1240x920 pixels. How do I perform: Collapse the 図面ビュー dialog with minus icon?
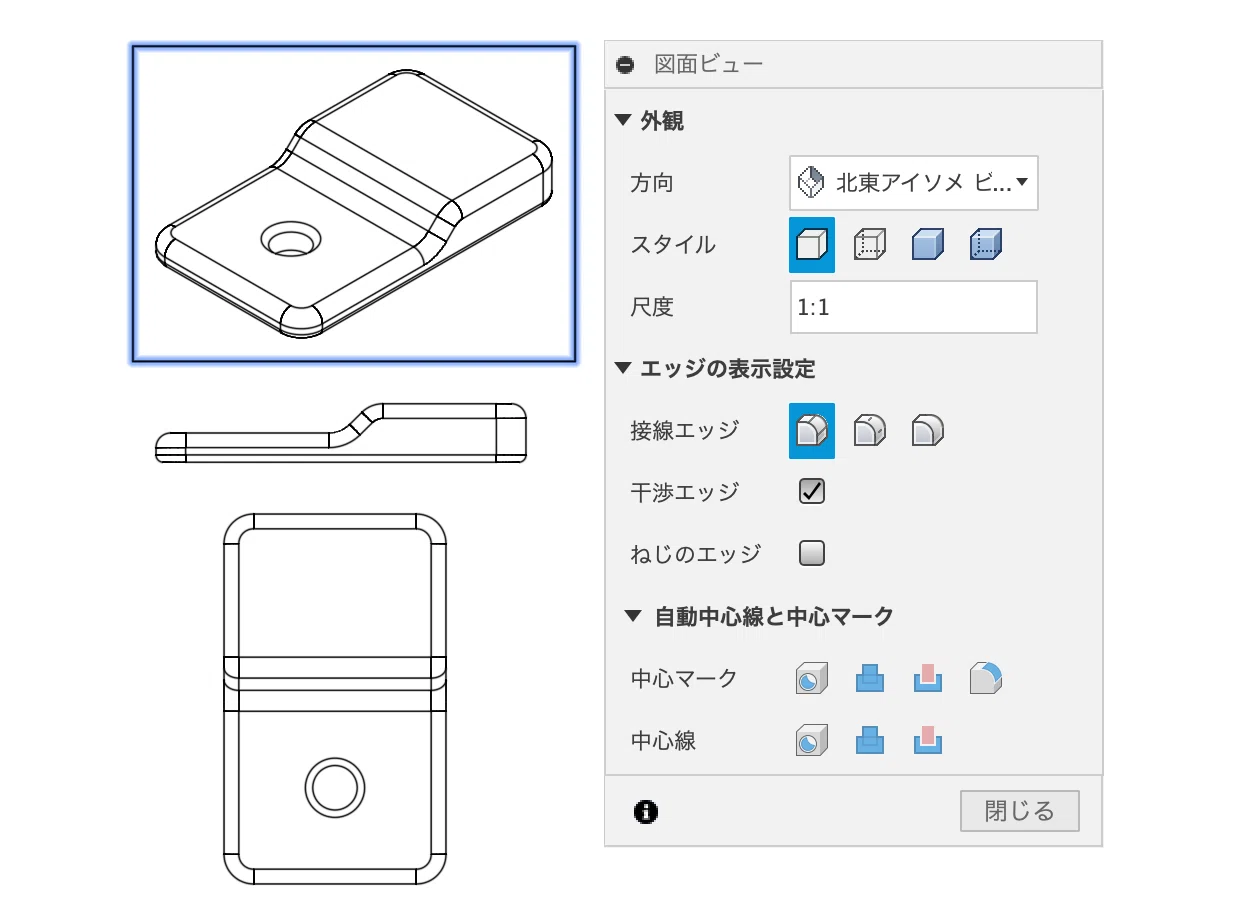click(x=626, y=65)
